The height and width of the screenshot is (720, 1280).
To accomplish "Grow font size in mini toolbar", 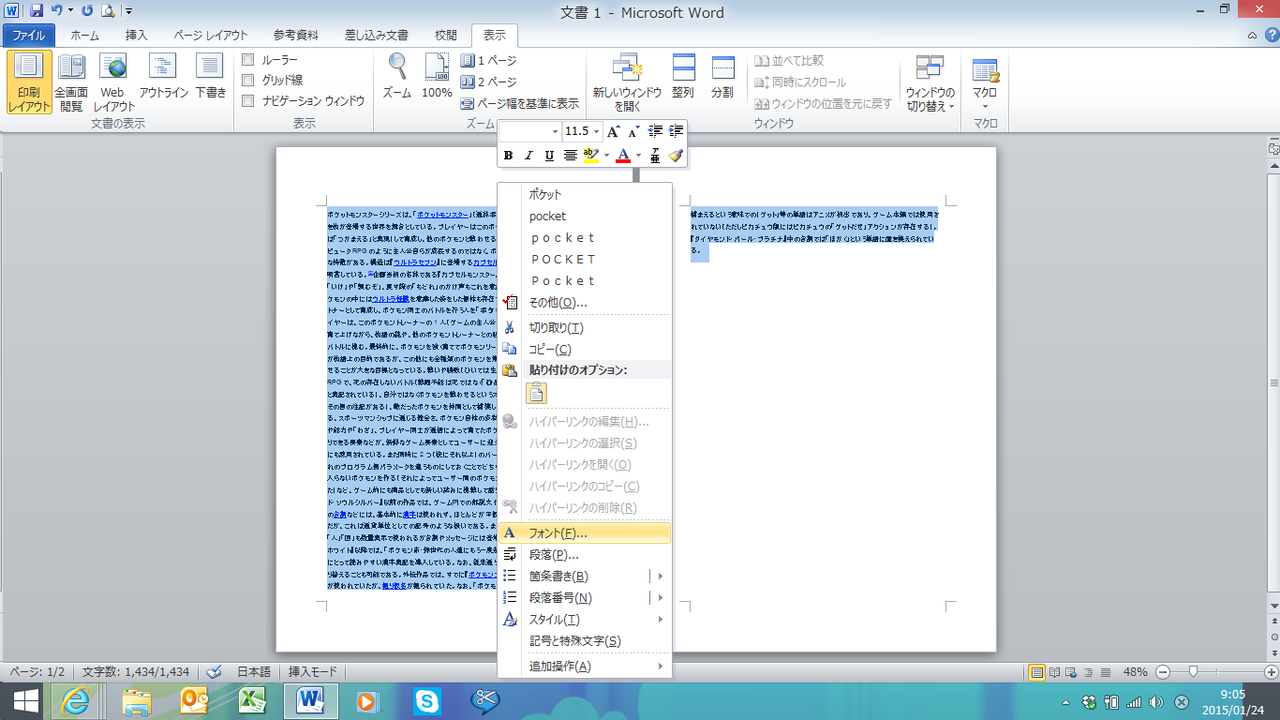I will [613, 131].
